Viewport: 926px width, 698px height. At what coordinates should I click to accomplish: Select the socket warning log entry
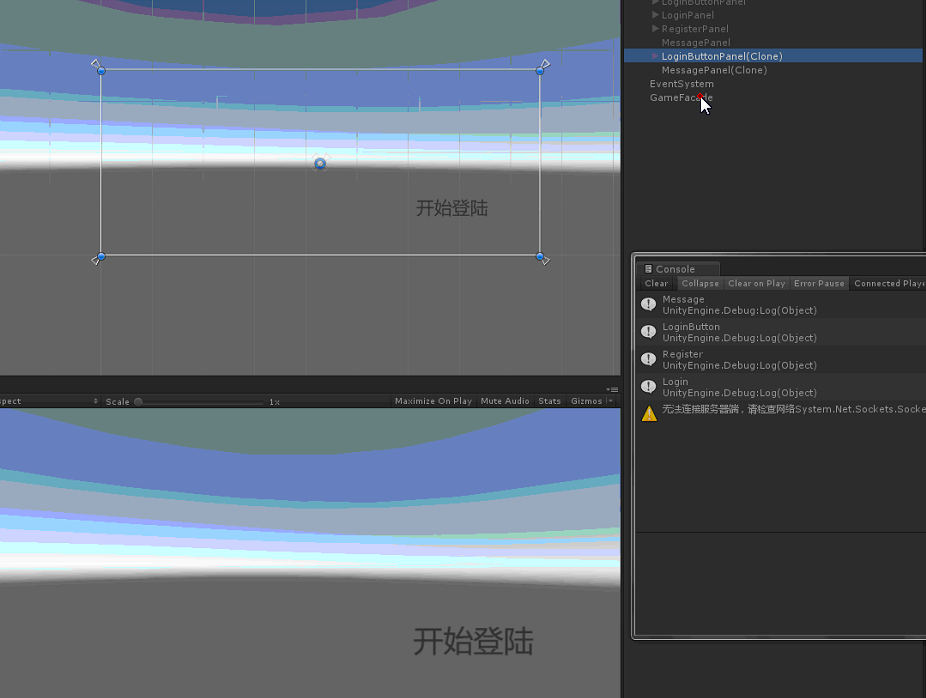[x=781, y=412]
